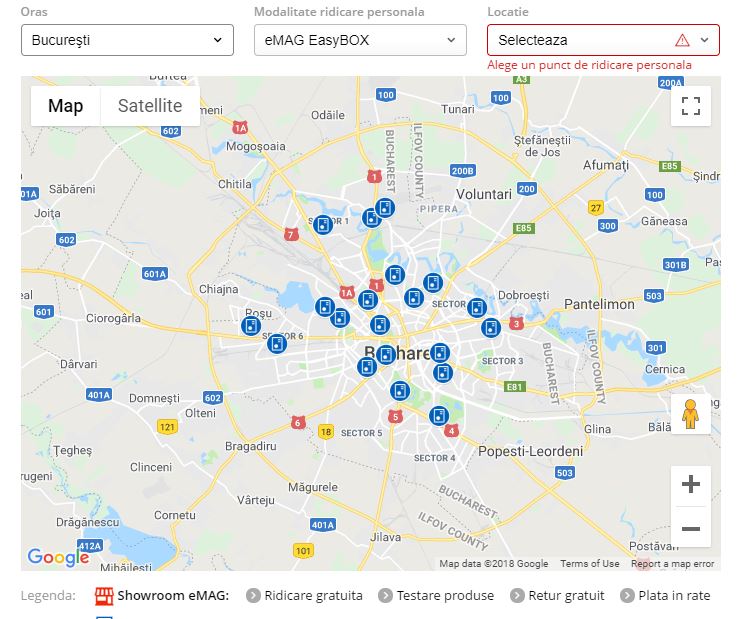Select the northernmost EasyBOX marker near Pipera
The width and height of the screenshot is (739, 619).
pyautogui.click(x=385, y=208)
